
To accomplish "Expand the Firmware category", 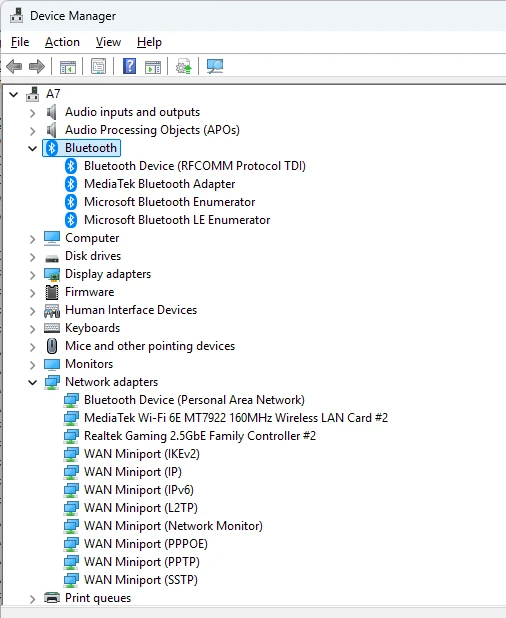I will pyautogui.click(x=33, y=293).
